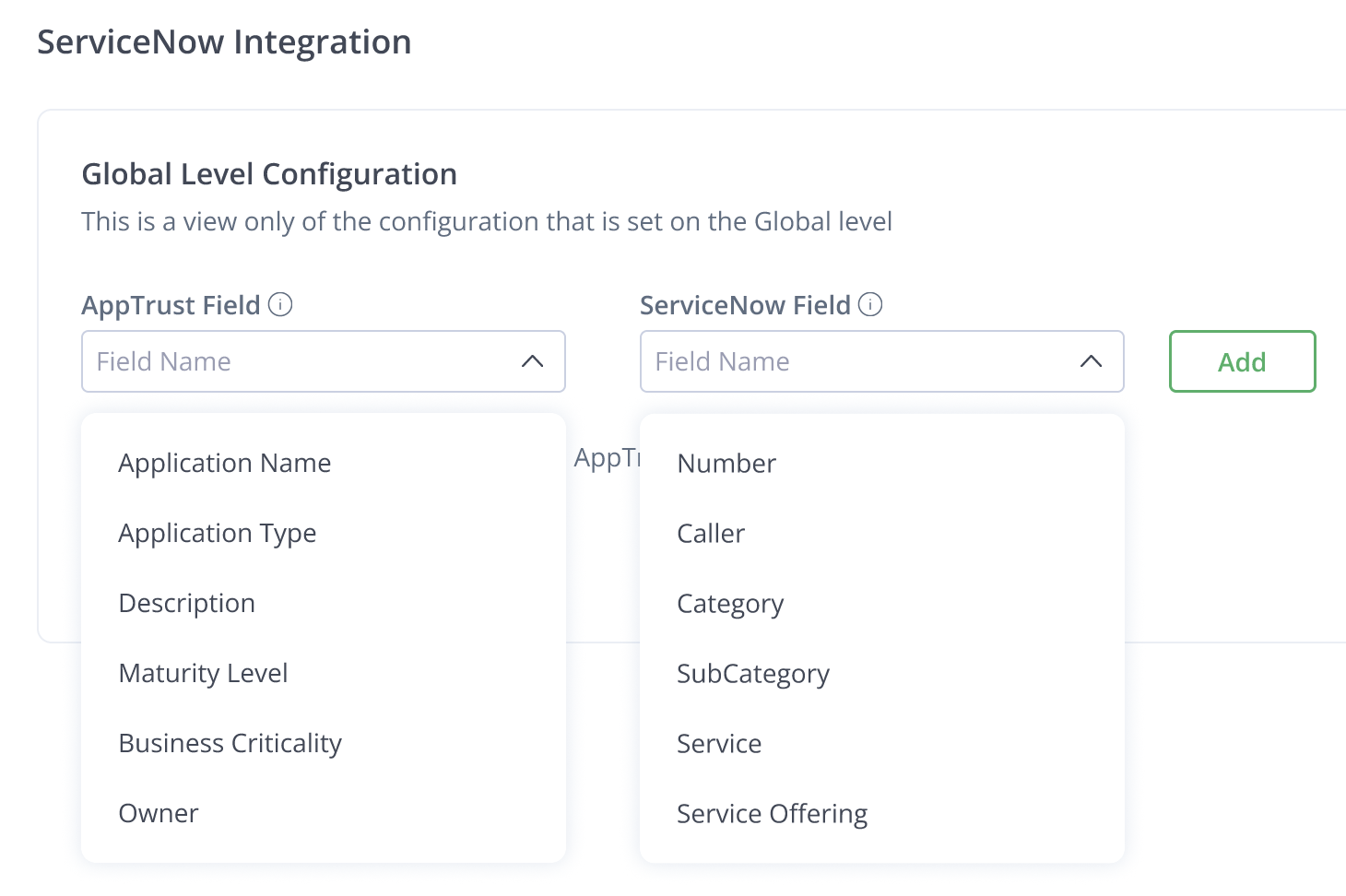Select the Maturity Level option
Viewport: 1346px width, 896px height.
pyautogui.click(x=204, y=673)
